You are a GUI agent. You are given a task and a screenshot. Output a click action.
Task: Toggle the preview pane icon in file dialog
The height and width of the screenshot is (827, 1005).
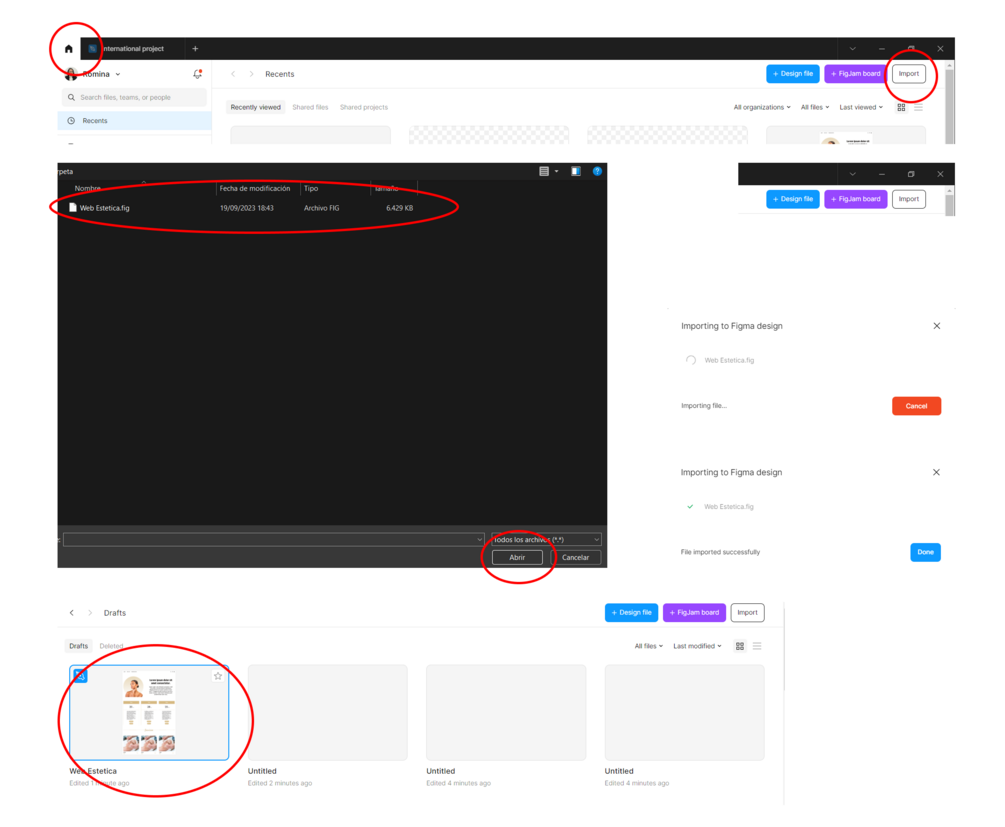pos(576,171)
